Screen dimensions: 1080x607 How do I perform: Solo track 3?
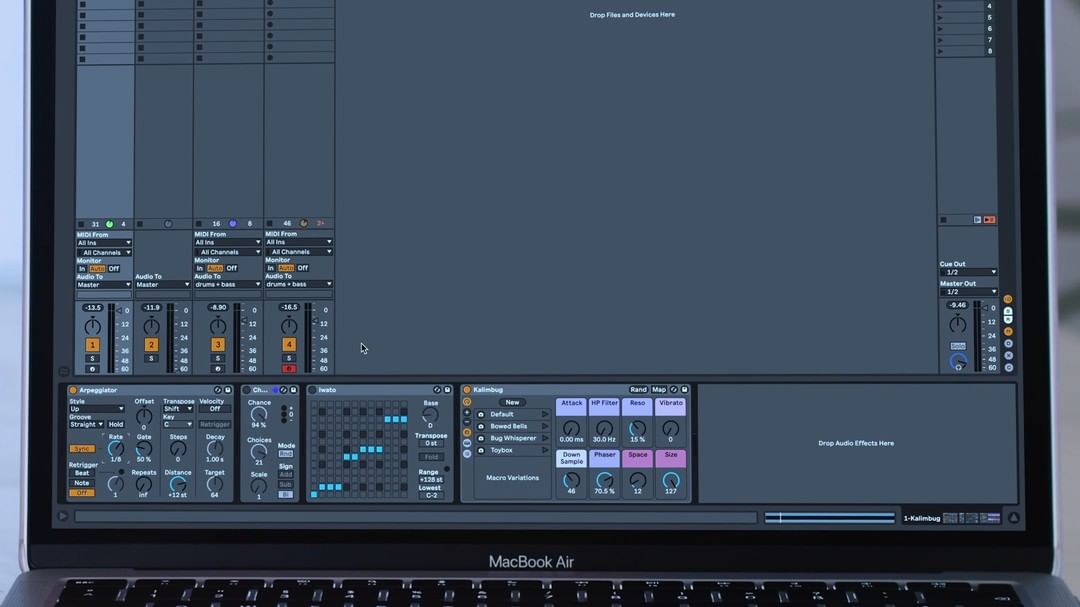click(218, 358)
